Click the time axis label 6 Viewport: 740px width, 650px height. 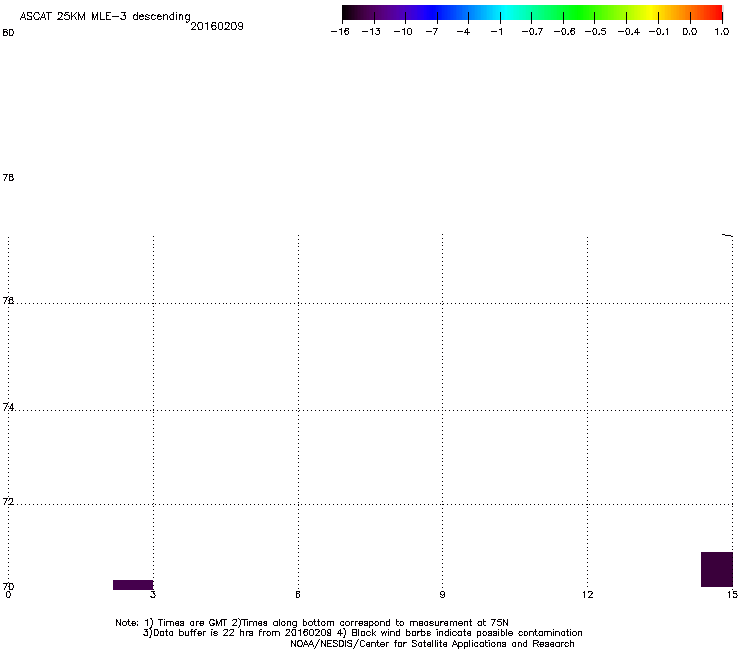click(298, 595)
